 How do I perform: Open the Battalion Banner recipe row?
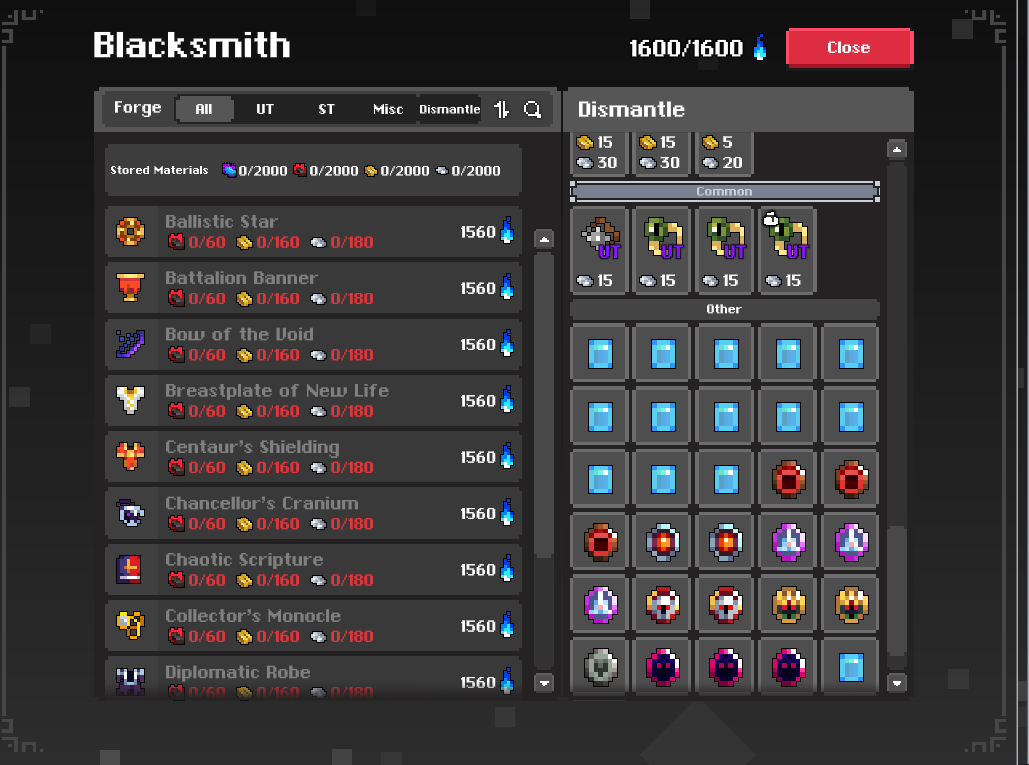pos(314,288)
